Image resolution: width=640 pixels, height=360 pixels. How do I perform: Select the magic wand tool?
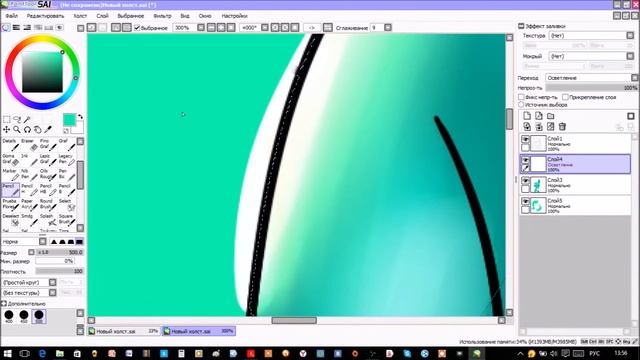[27, 120]
